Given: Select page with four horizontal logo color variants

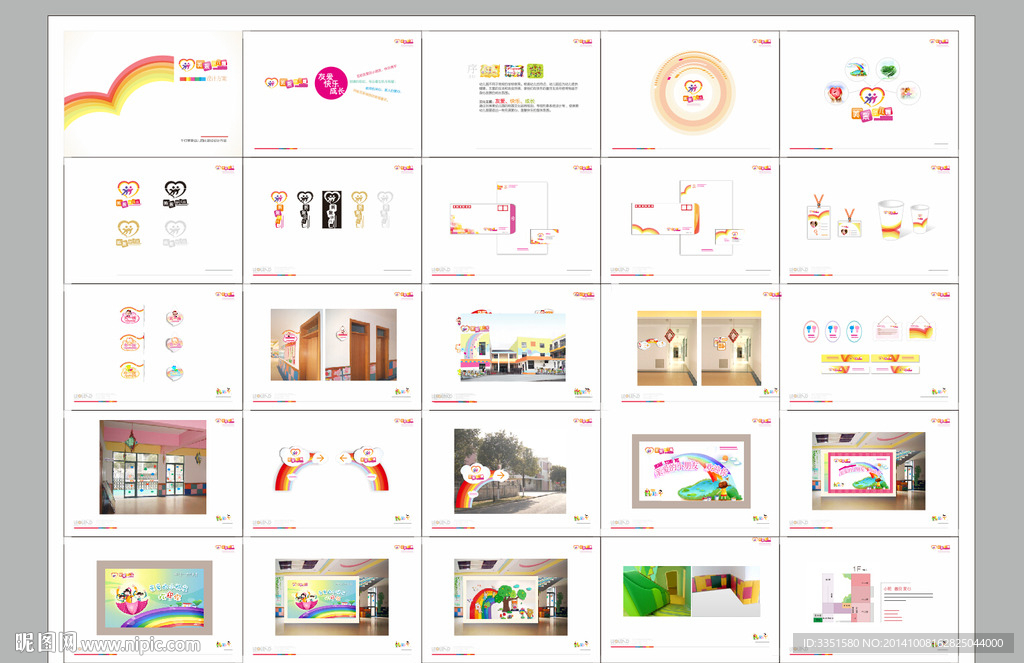Looking at the screenshot, I should (x=153, y=220).
